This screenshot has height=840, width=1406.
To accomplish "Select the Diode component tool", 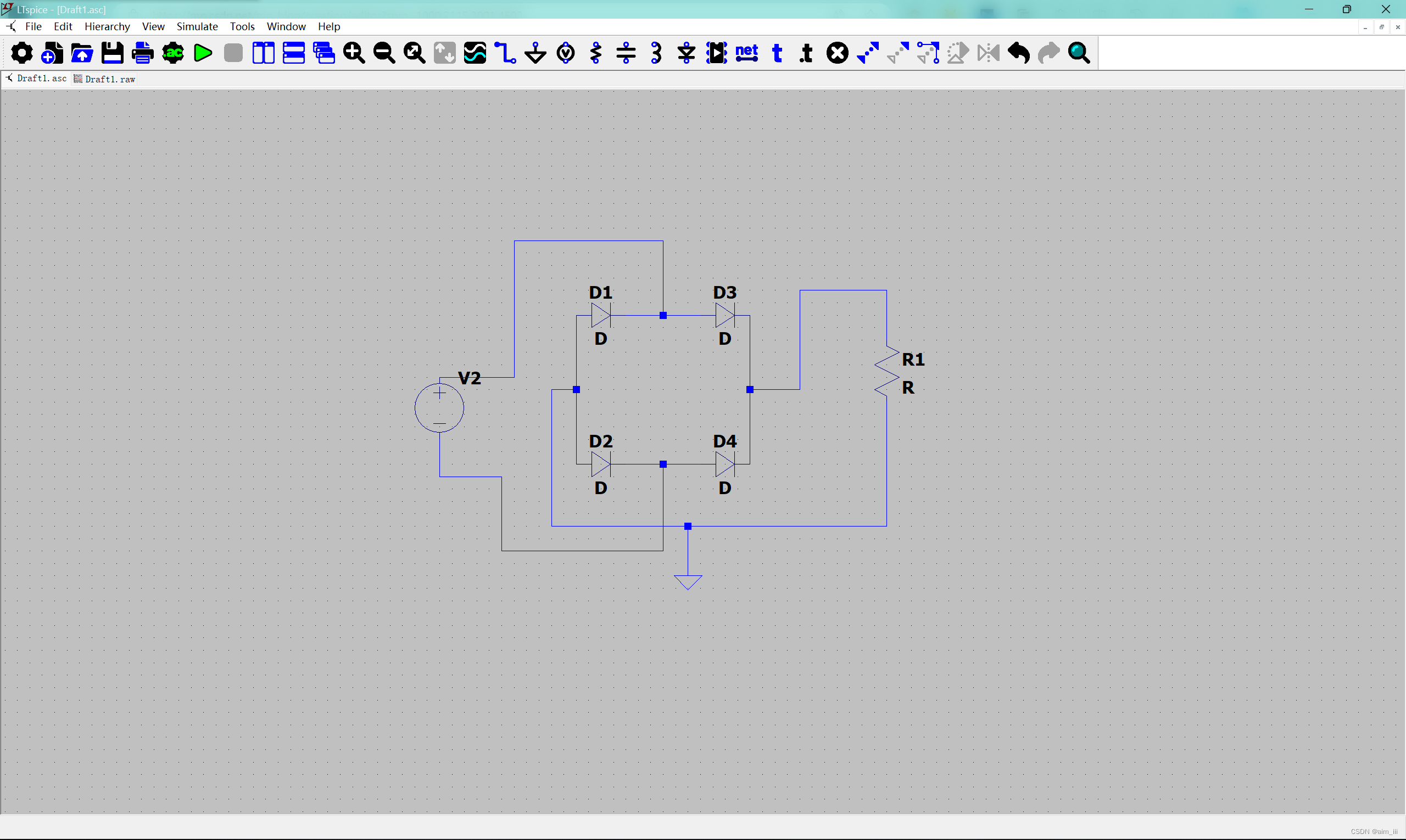I will pyautogui.click(x=687, y=53).
